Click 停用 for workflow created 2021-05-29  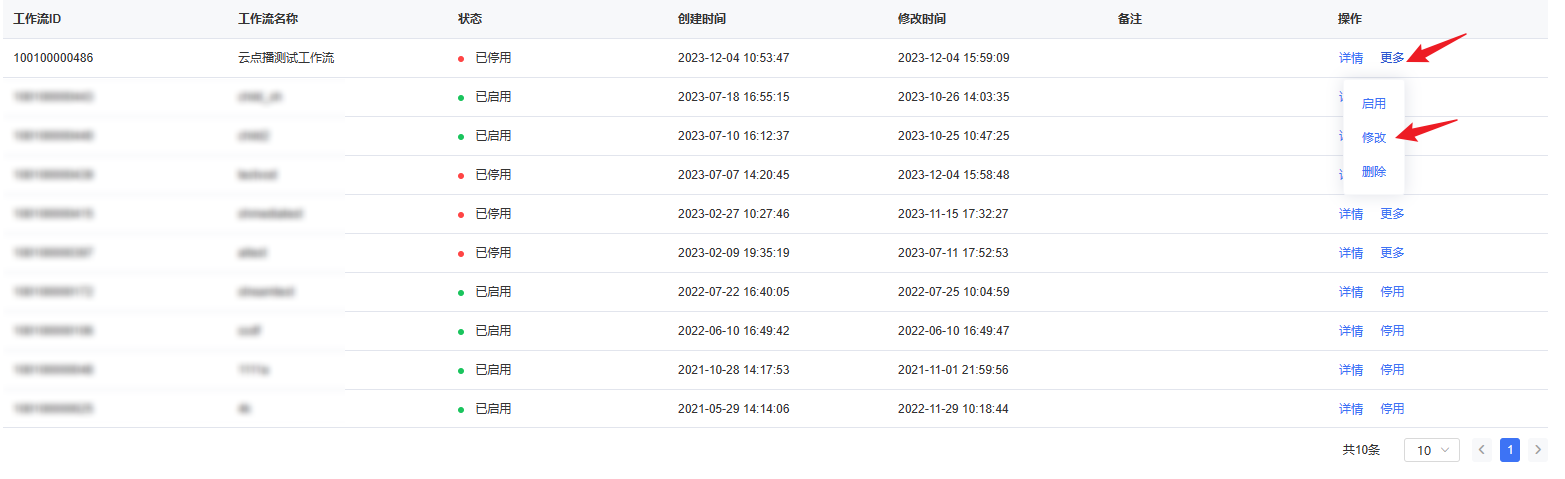coord(1392,409)
